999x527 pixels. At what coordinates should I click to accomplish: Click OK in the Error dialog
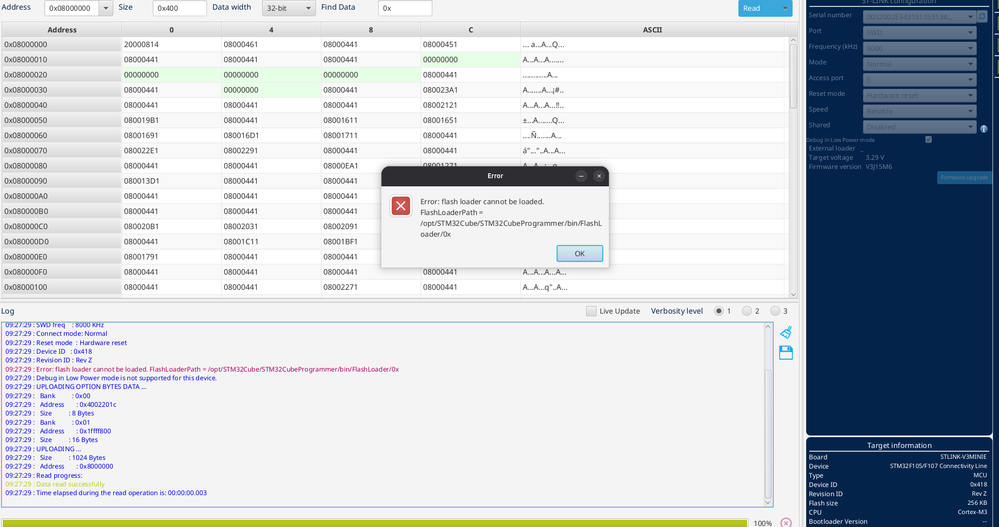point(579,253)
